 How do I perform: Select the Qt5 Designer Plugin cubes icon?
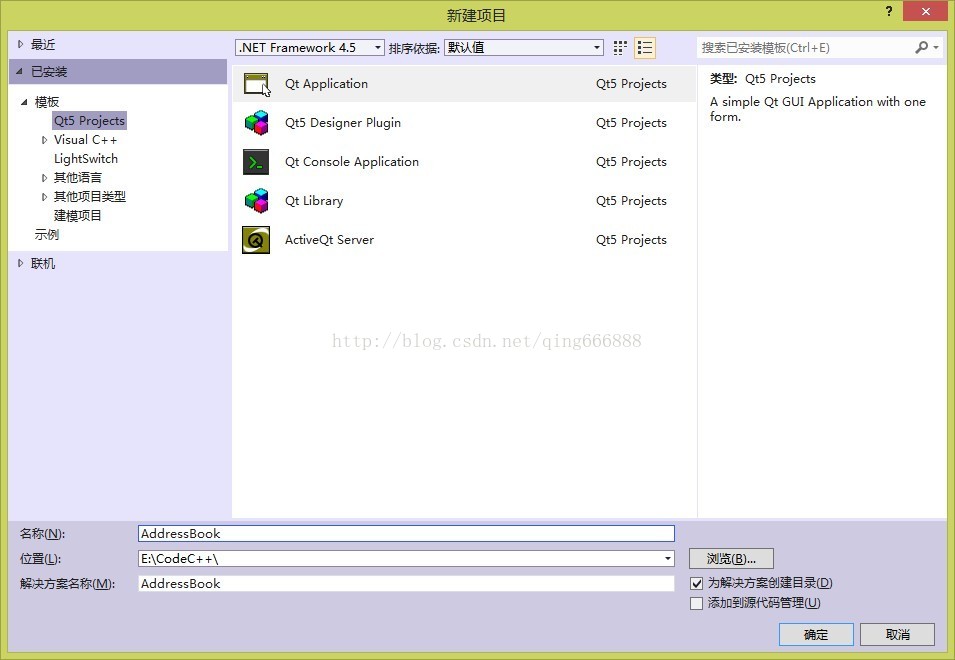pos(256,122)
